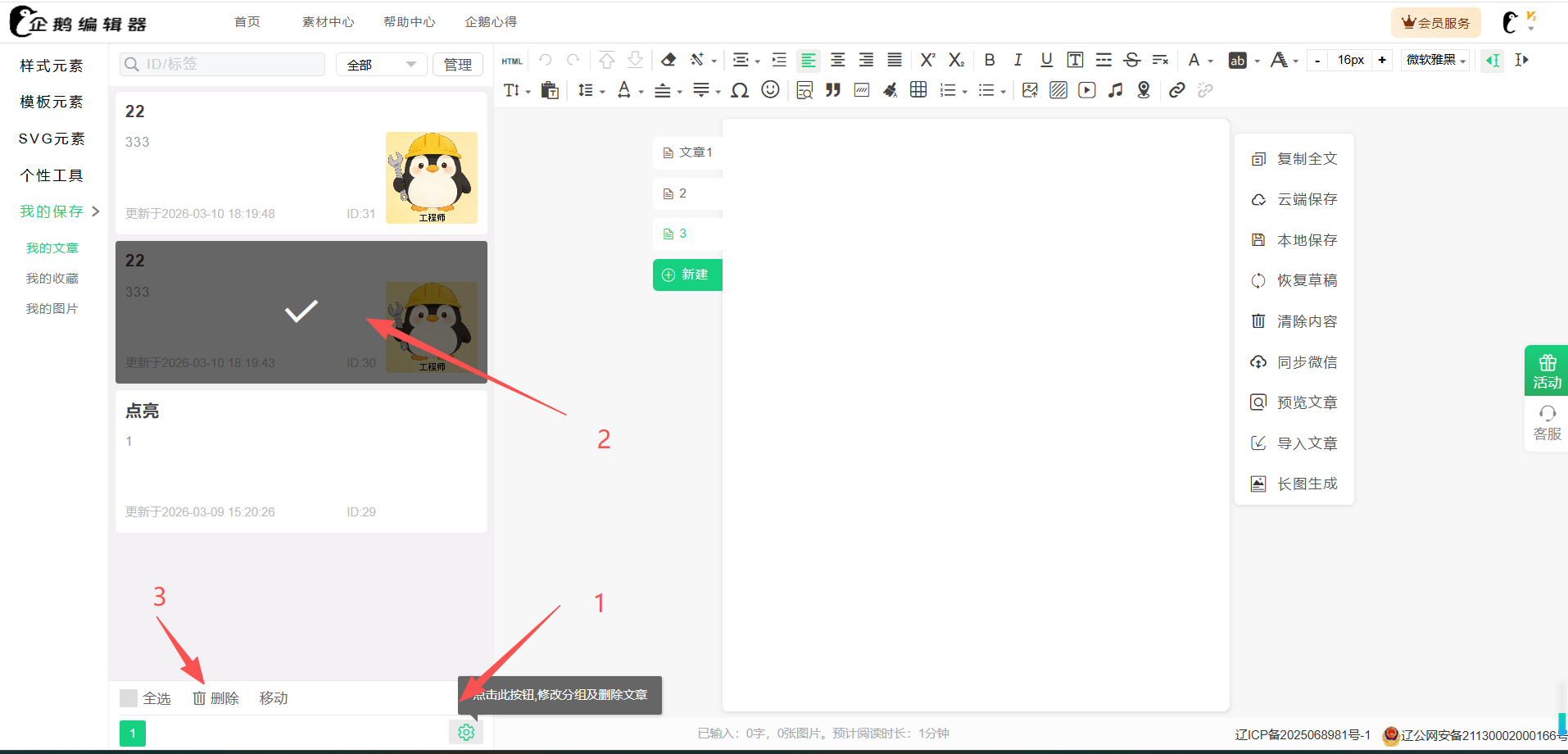Image resolution: width=1568 pixels, height=754 pixels.
Task: Expand the 我的保存 sidebar section
Action: (x=59, y=211)
